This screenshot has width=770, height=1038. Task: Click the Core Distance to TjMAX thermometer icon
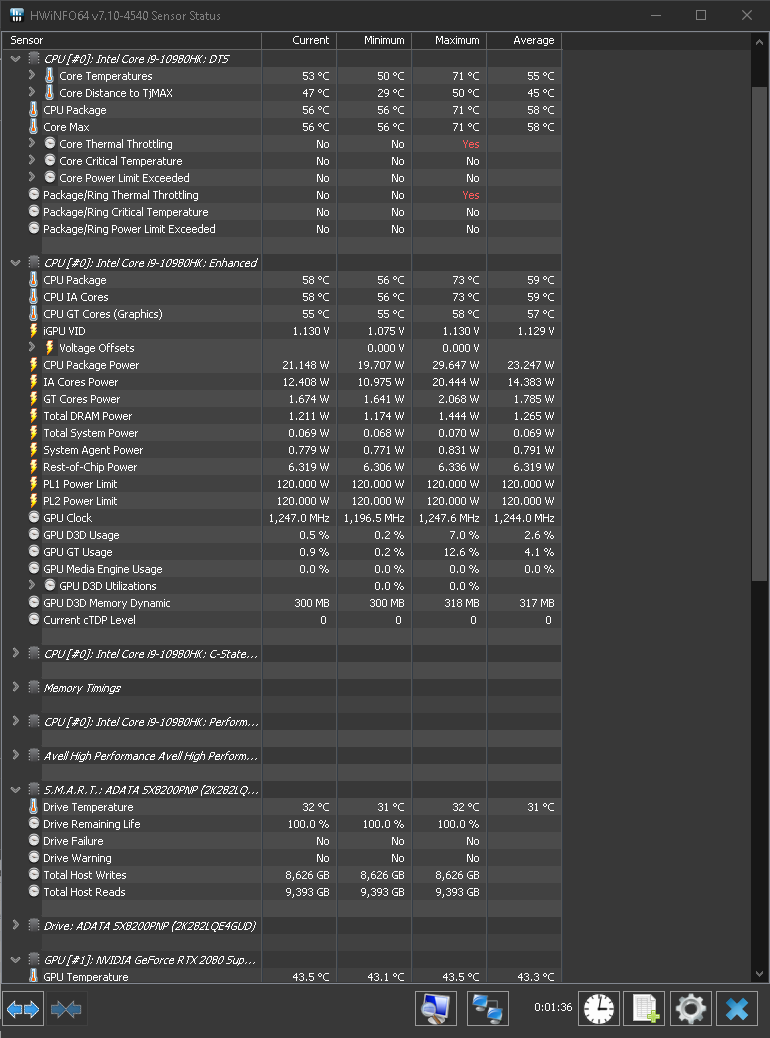tap(50, 93)
